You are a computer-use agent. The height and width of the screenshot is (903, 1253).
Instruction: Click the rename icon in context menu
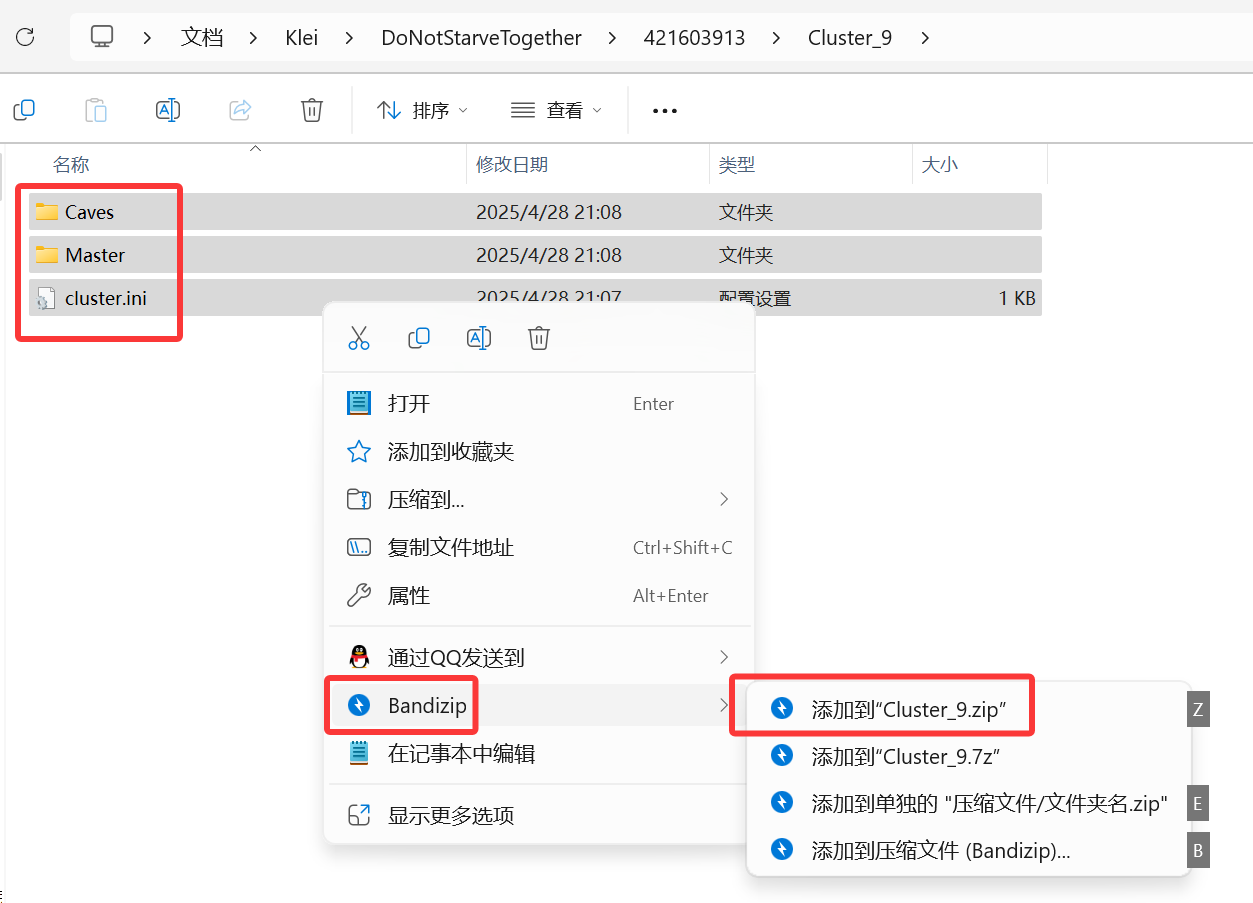tap(479, 339)
